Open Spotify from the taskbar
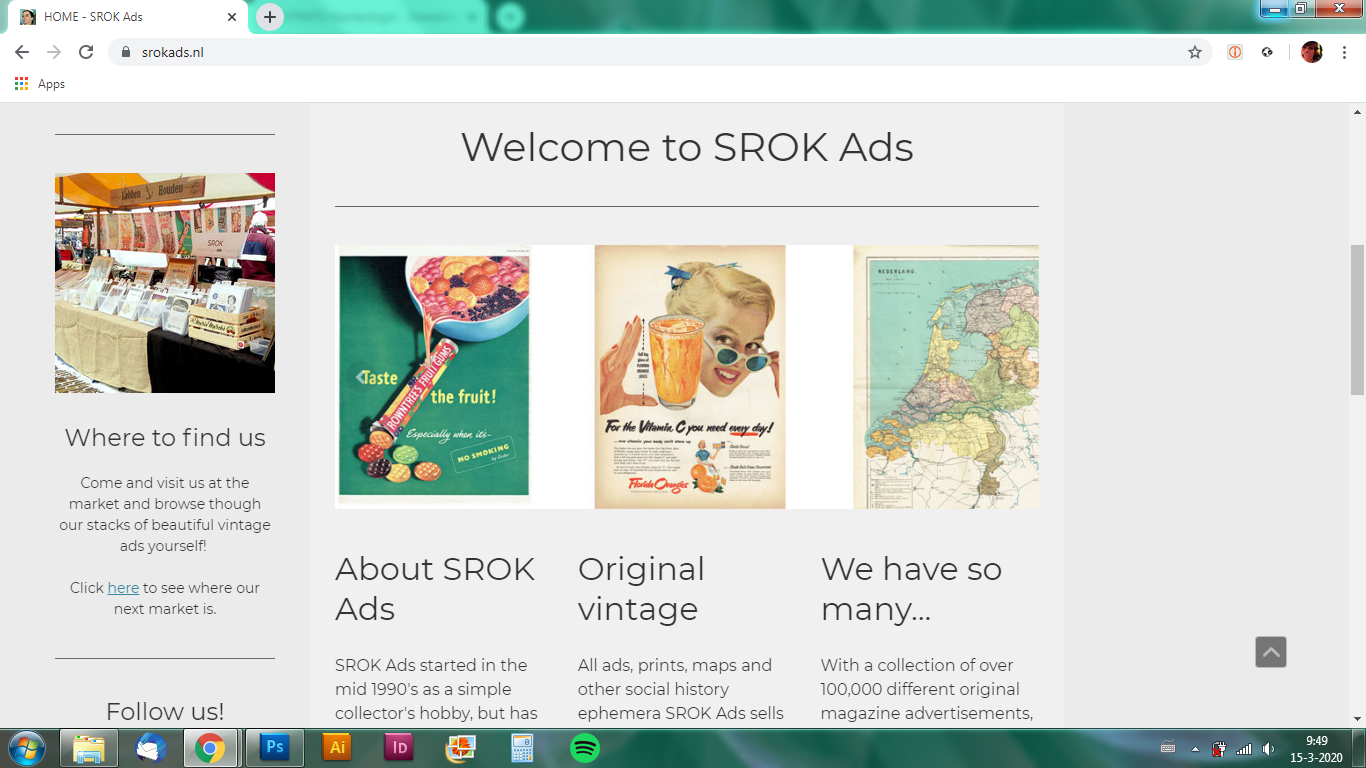 [x=585, y=748]
